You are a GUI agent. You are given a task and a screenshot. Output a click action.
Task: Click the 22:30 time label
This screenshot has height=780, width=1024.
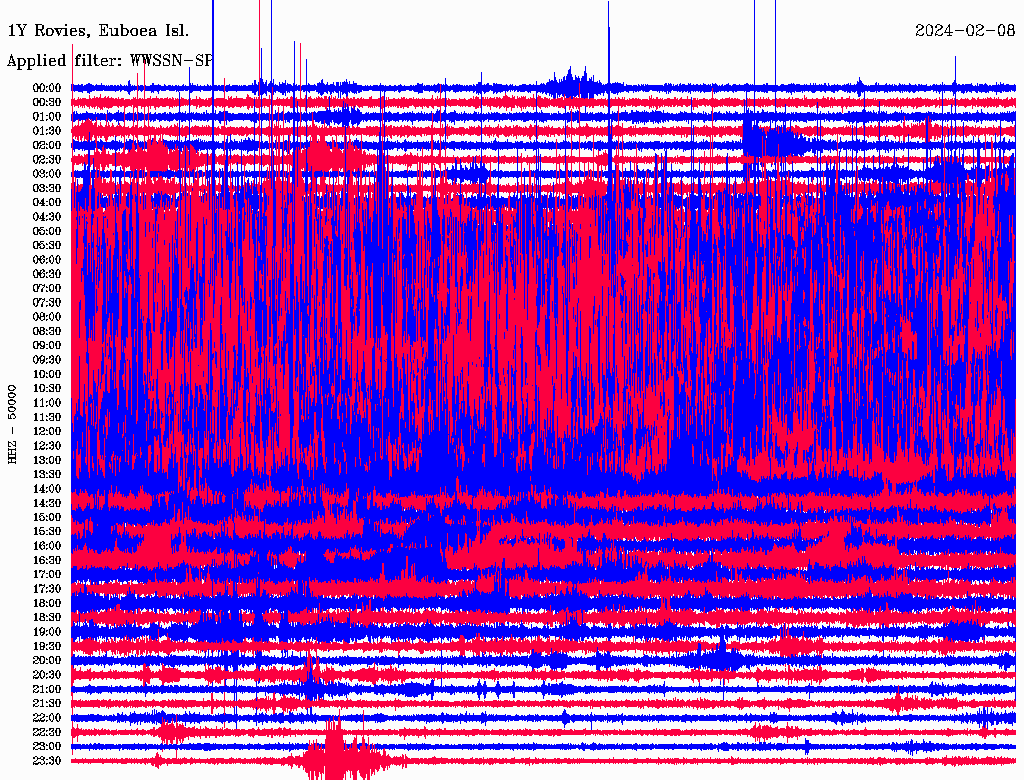pyautogui.click(x=47, y=732)
